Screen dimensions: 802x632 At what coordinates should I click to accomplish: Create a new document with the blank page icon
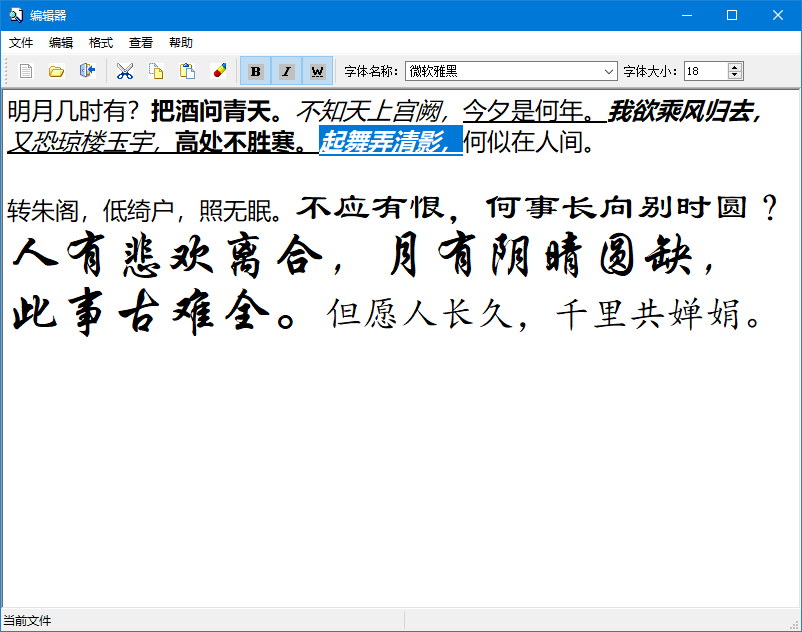tap(26, 71)
